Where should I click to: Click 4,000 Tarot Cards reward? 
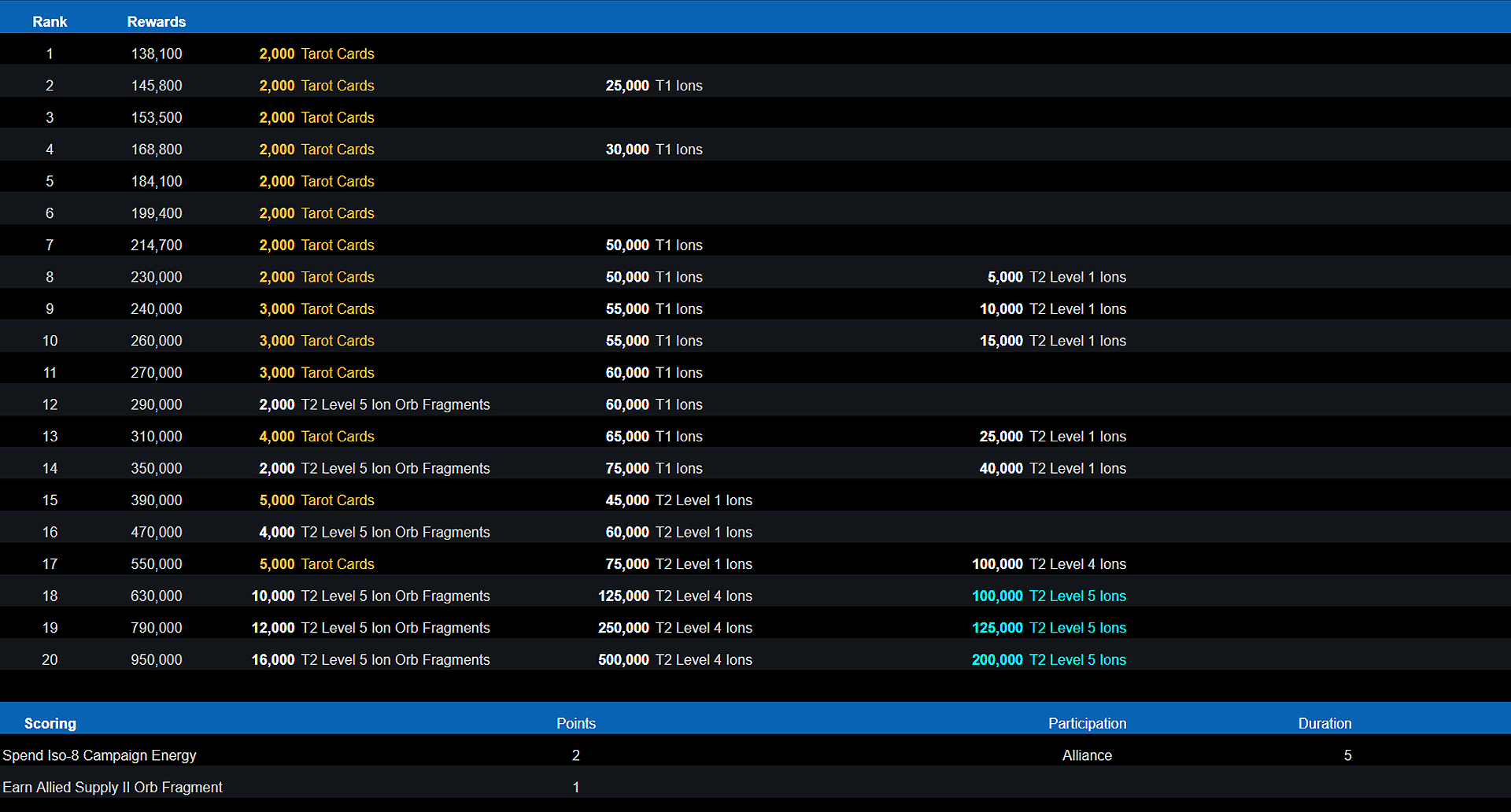tap(316, 437)
